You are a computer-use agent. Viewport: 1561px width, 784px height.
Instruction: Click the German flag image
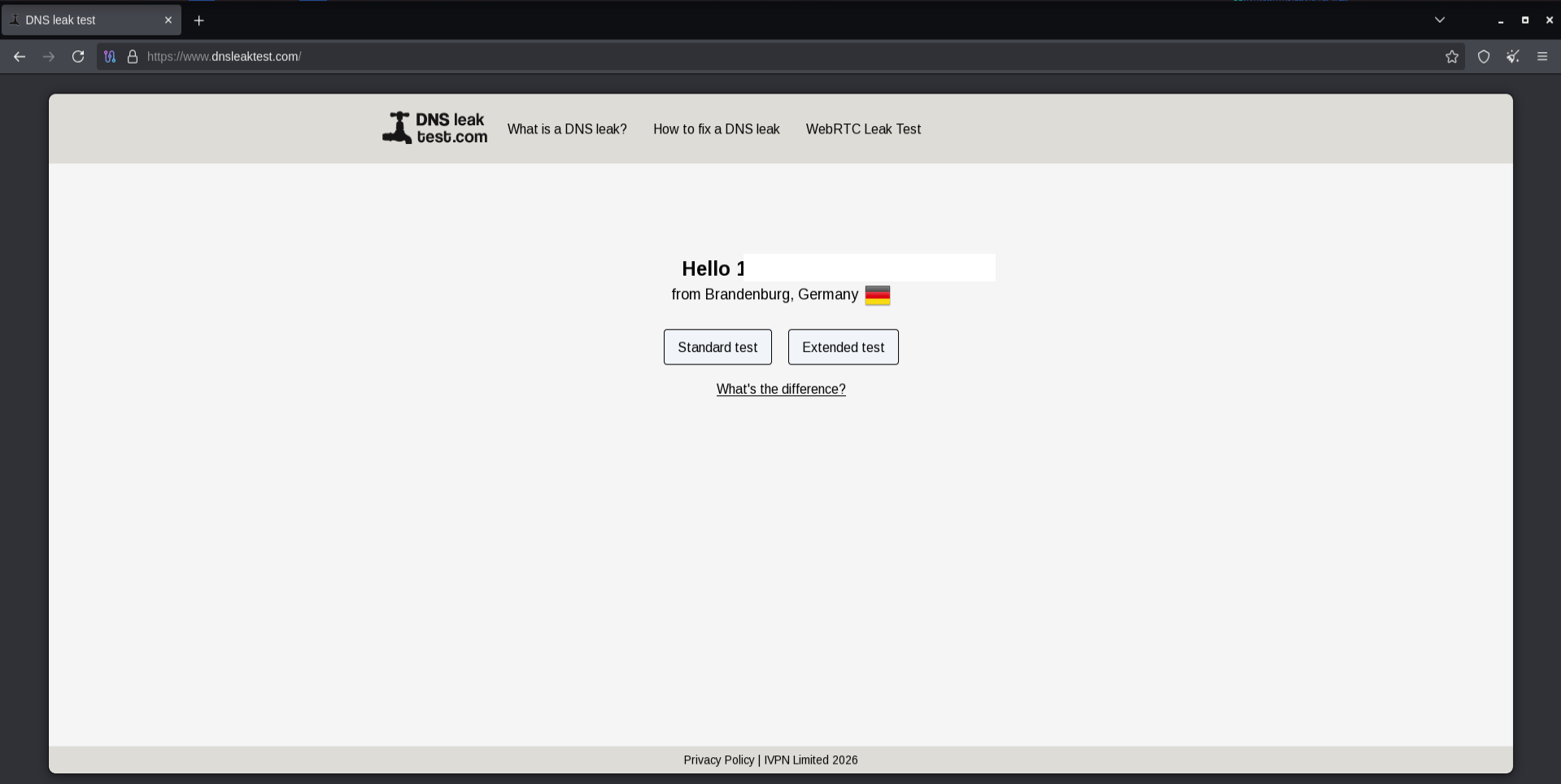click(878, 295)
